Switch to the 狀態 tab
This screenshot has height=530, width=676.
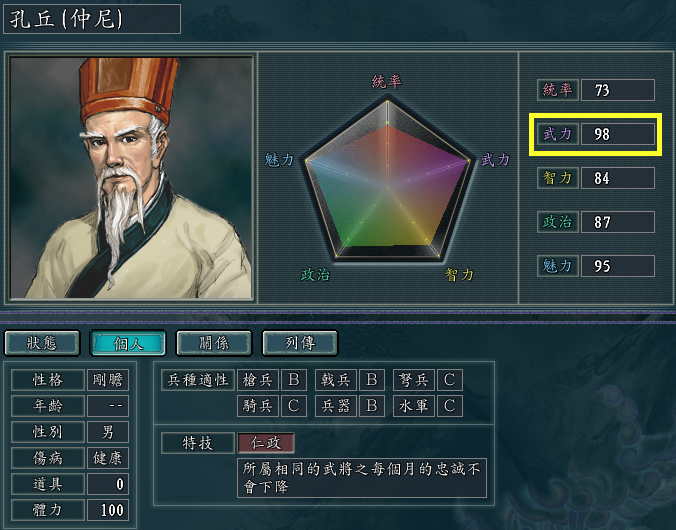coord(42,343)
